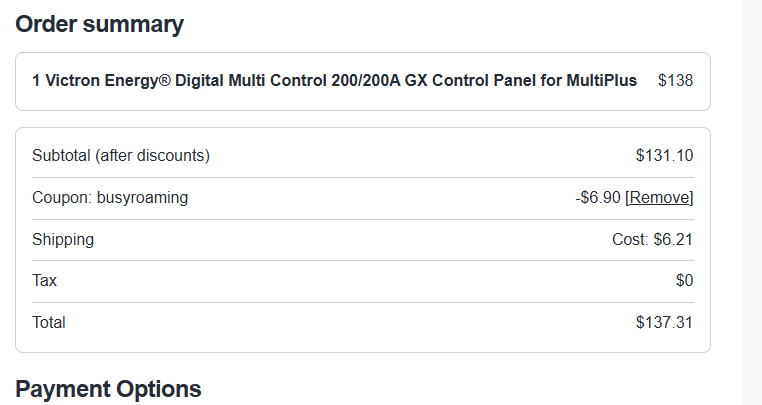Select the $137.31 total amount
Viewport: 762px width, 405px height.
664,322
